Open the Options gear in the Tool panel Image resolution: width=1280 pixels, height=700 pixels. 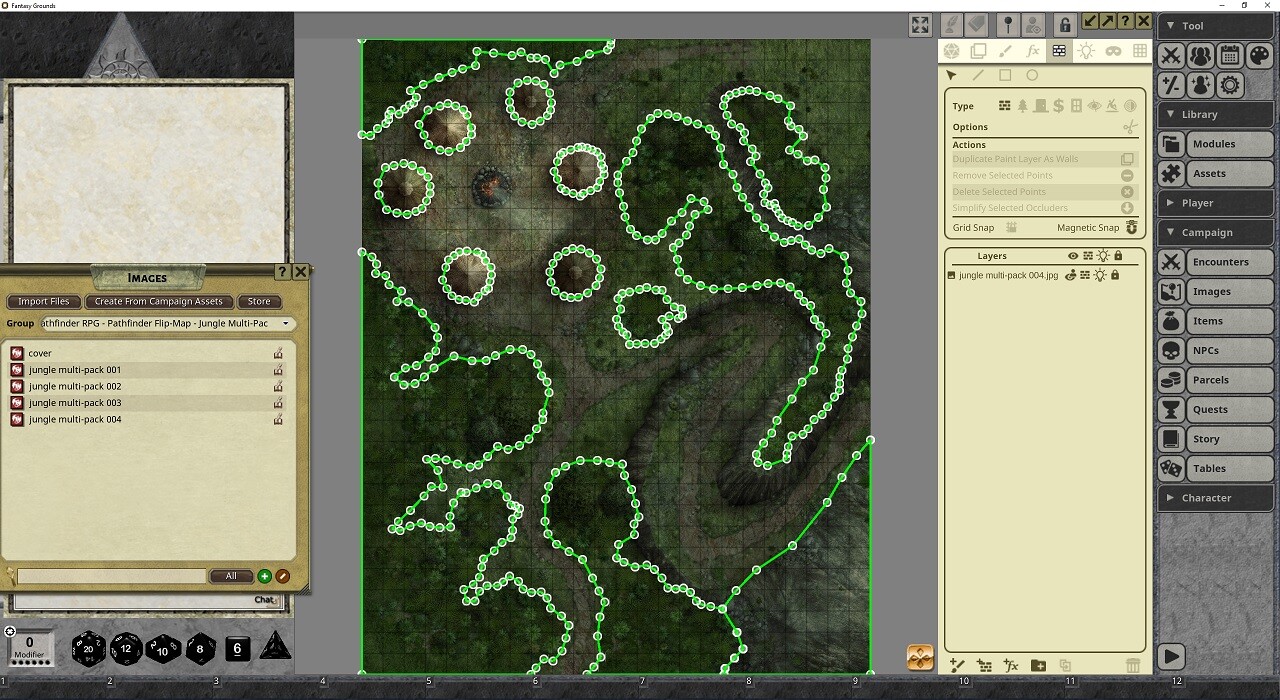click(1230, 85)
